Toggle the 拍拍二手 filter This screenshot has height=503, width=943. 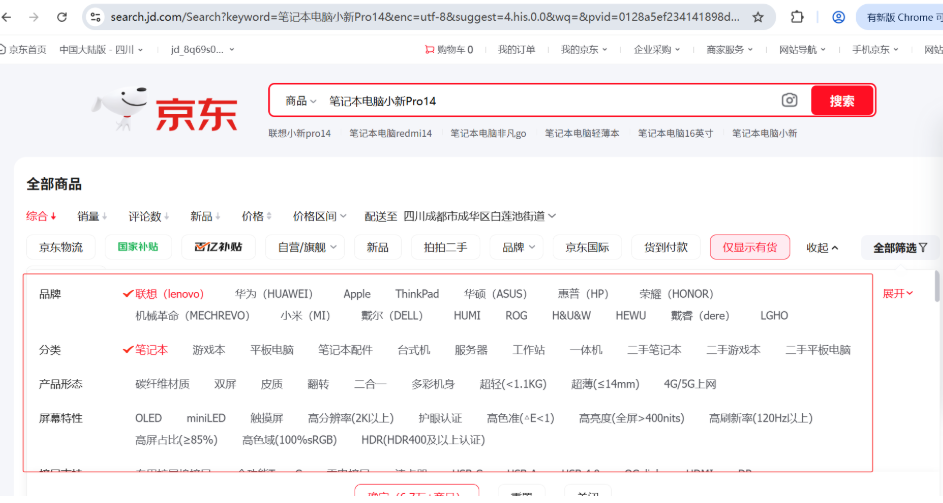click(445, 247)
